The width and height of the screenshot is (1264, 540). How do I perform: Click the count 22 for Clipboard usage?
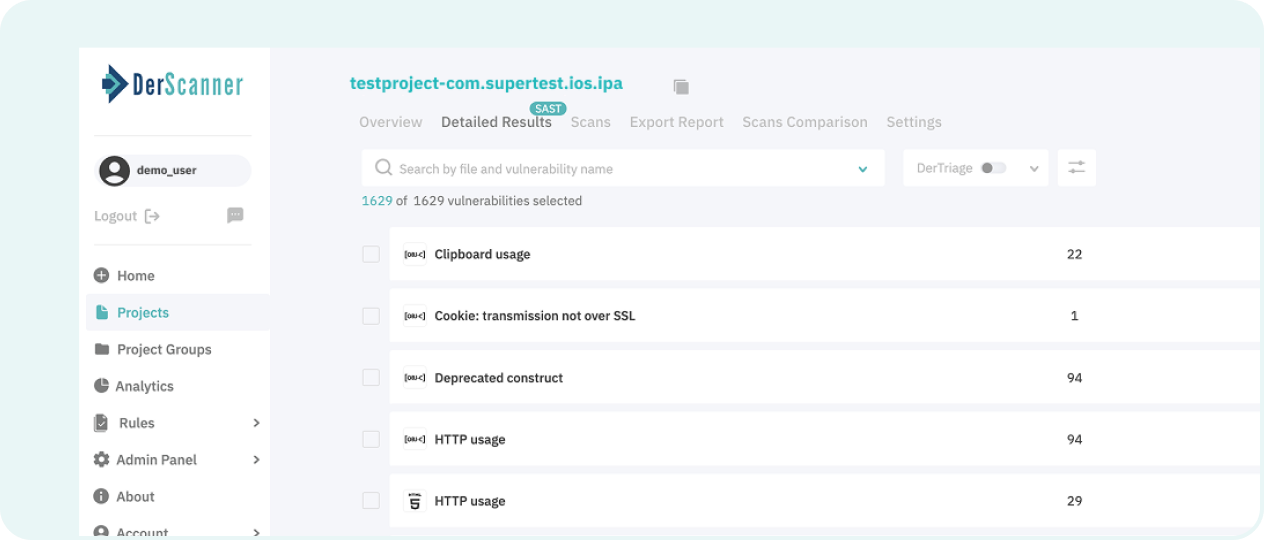(1075, 254)
